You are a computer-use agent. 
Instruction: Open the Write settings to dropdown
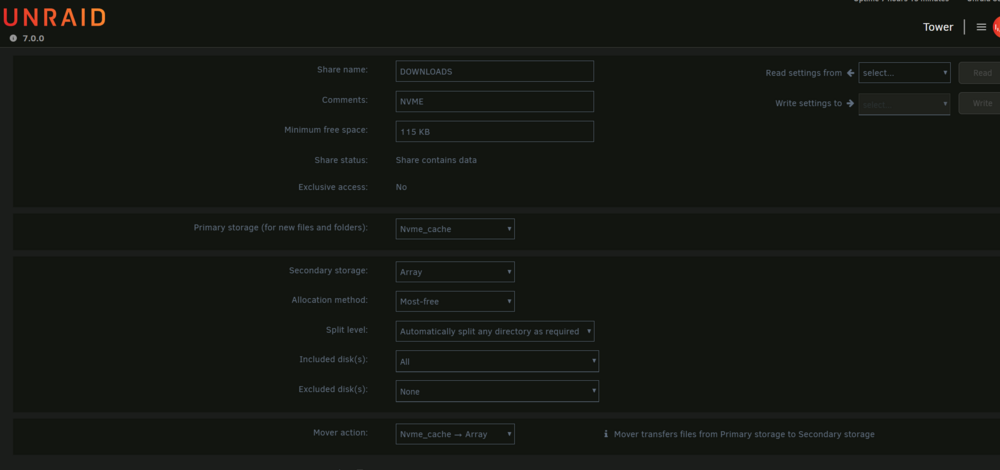point(904,104)
